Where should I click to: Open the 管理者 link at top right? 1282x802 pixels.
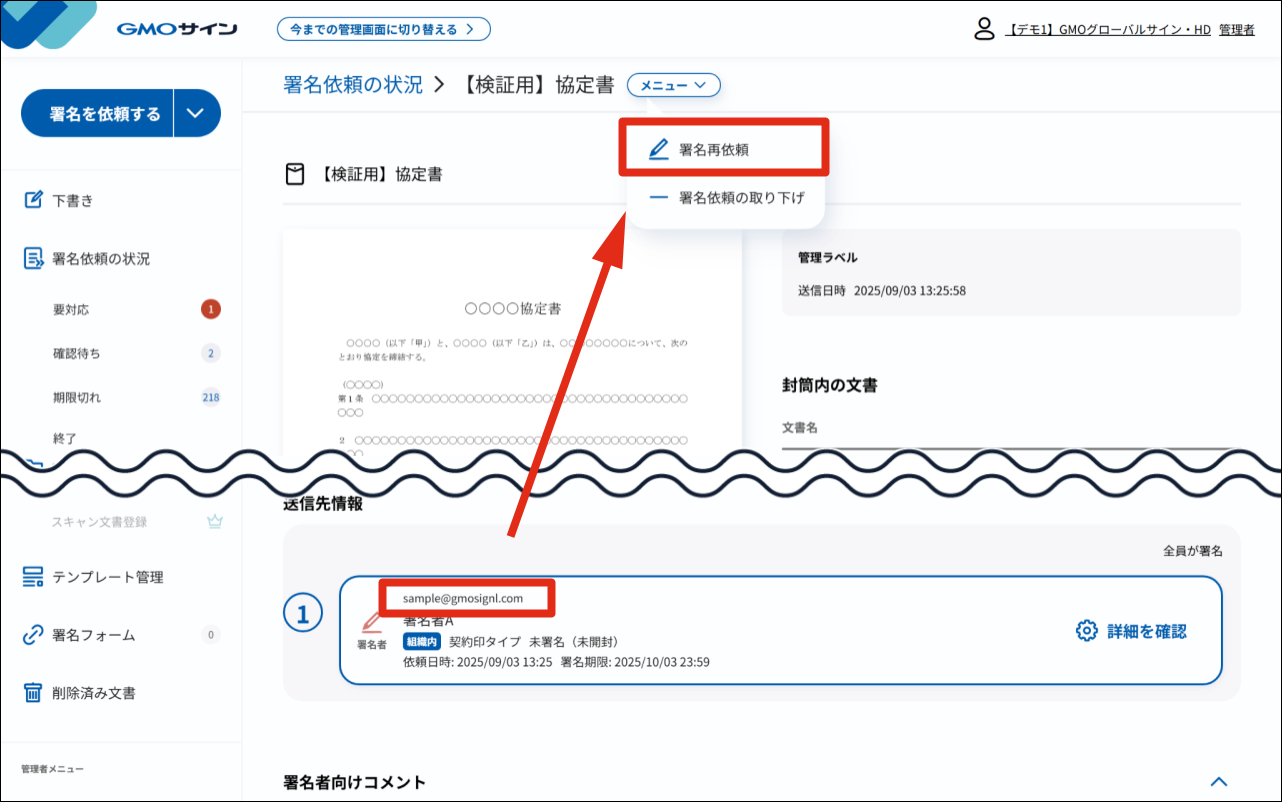[x=1237, y=30]
